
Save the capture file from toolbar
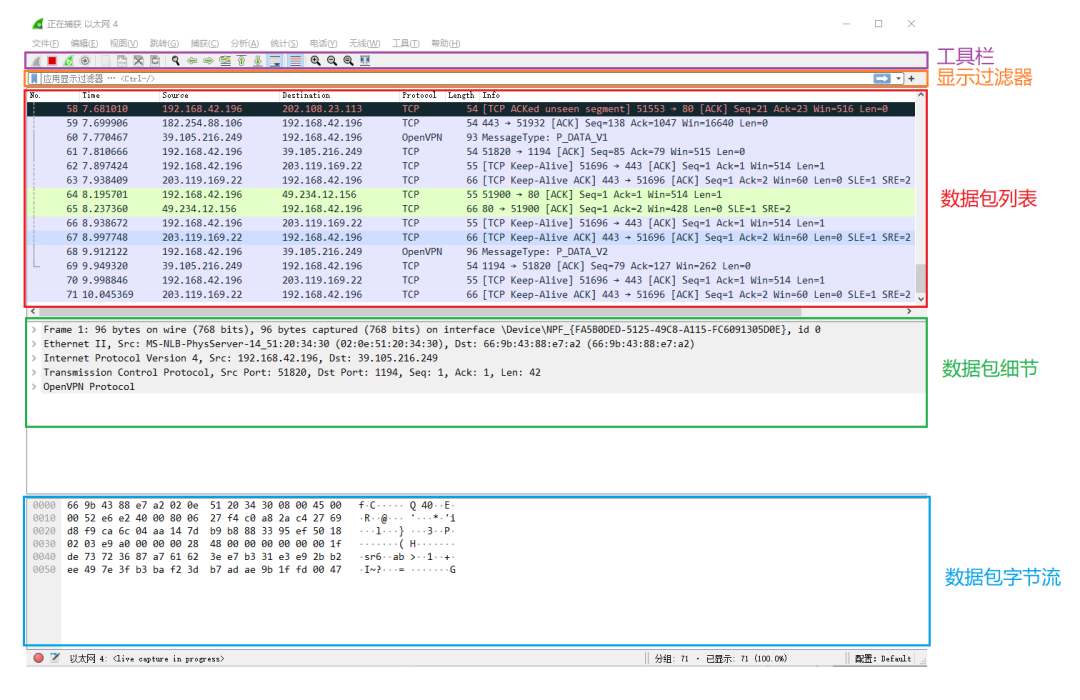[x=122, y=61]
